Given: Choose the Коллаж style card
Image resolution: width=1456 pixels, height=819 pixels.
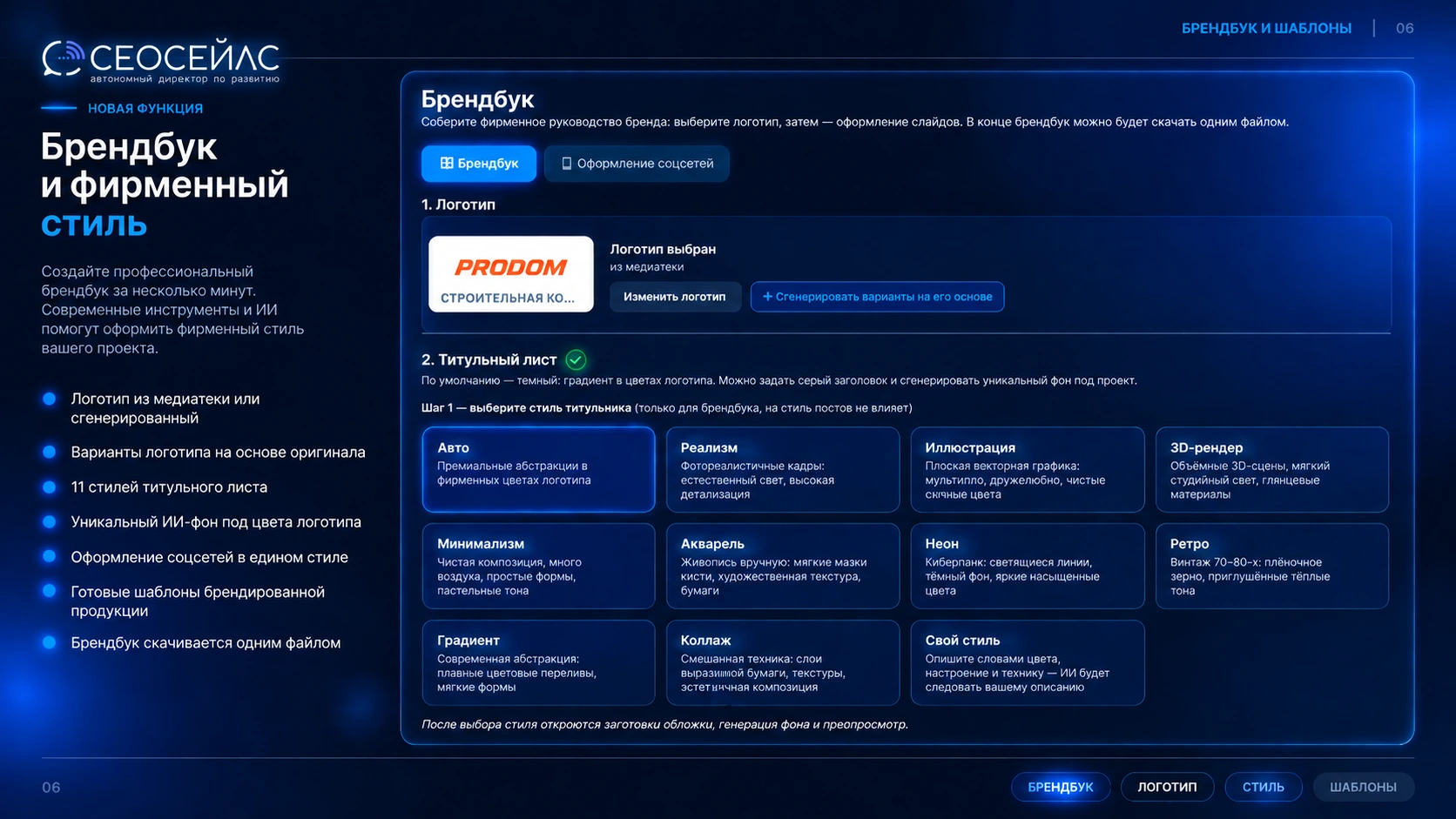Looking at the screenshot, I should pyautogui.click(x=783, y=662).
